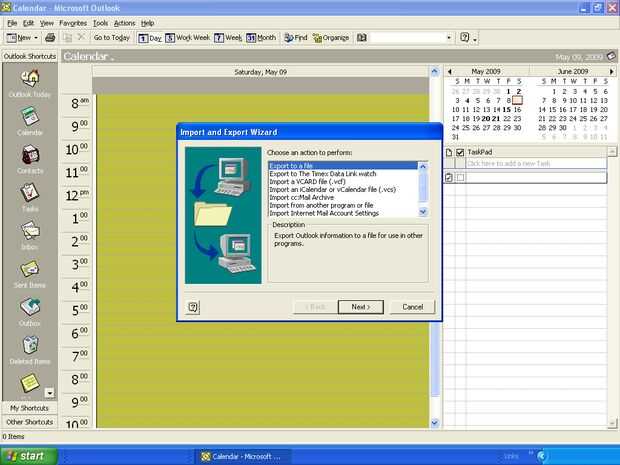Switch to Month view

pyautogui.click(x=261, y=38)
